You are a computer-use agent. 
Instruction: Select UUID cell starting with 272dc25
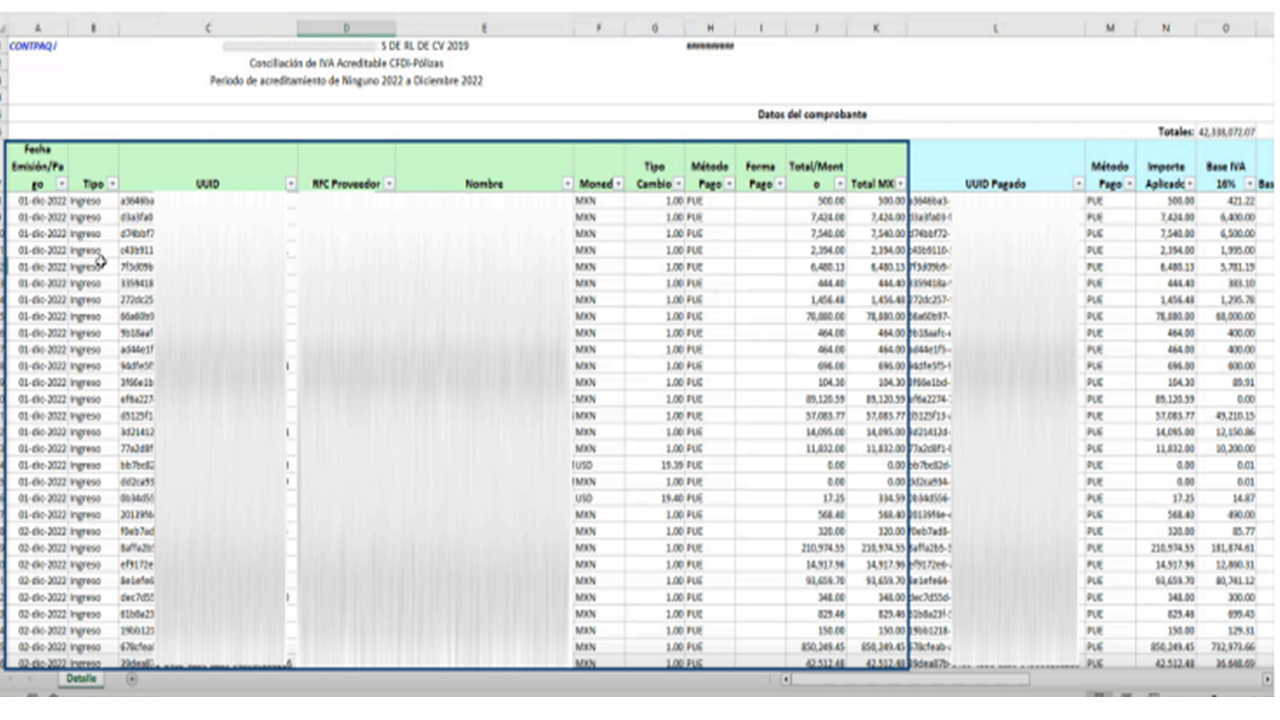click(x=208, y=300)
